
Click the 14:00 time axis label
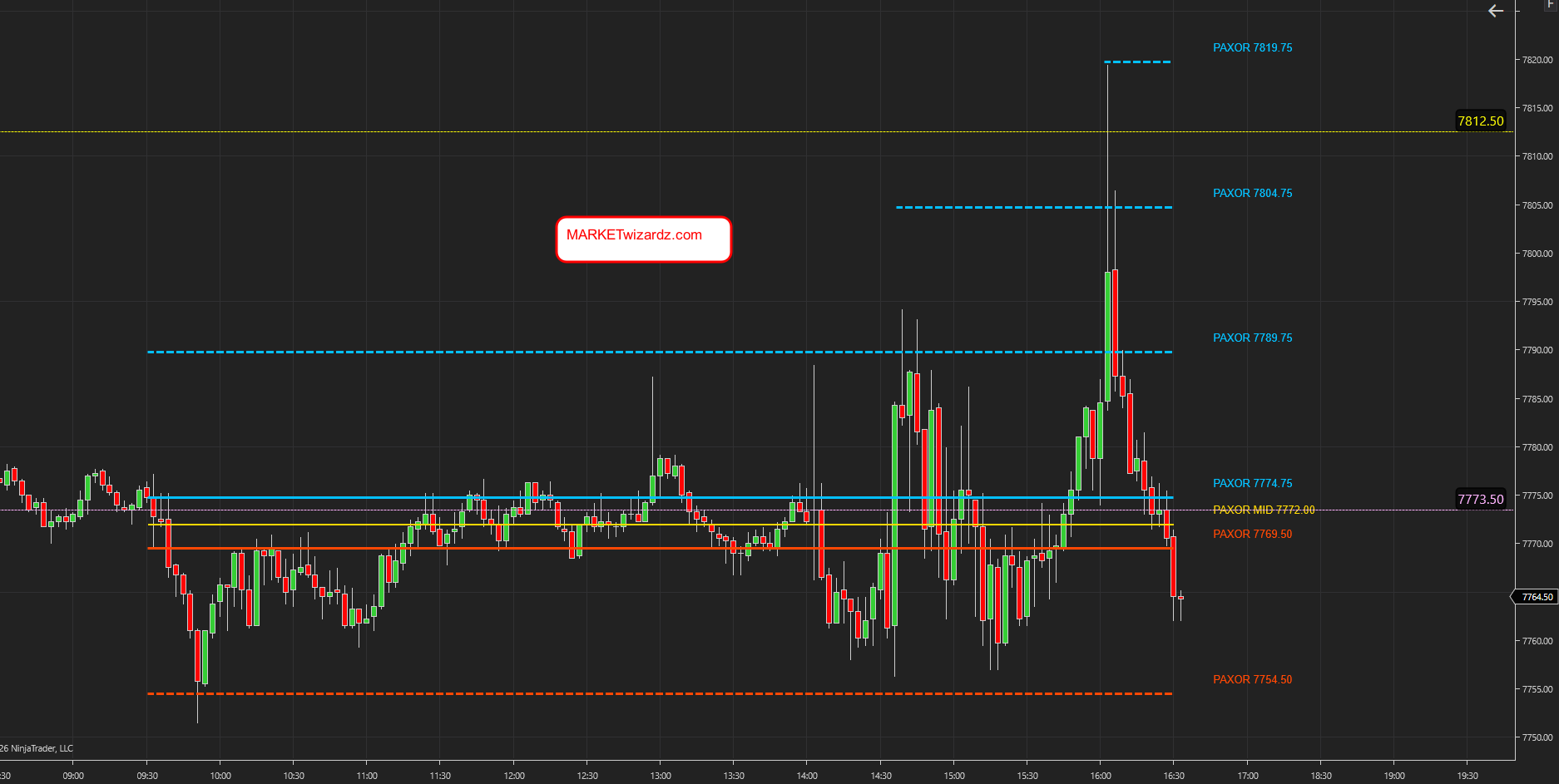pyautogui.click(x=807, y=776)
